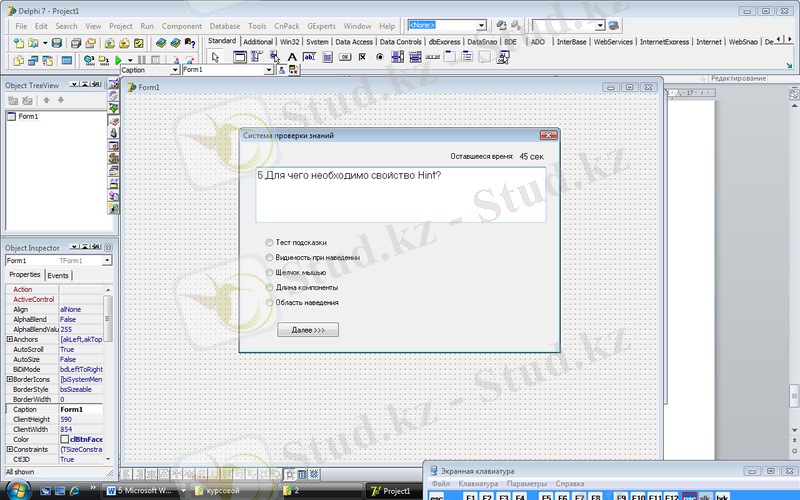Screen dimensions: 800x500
Task: Click the Remove file from project icon
Action: click(124, 43)
